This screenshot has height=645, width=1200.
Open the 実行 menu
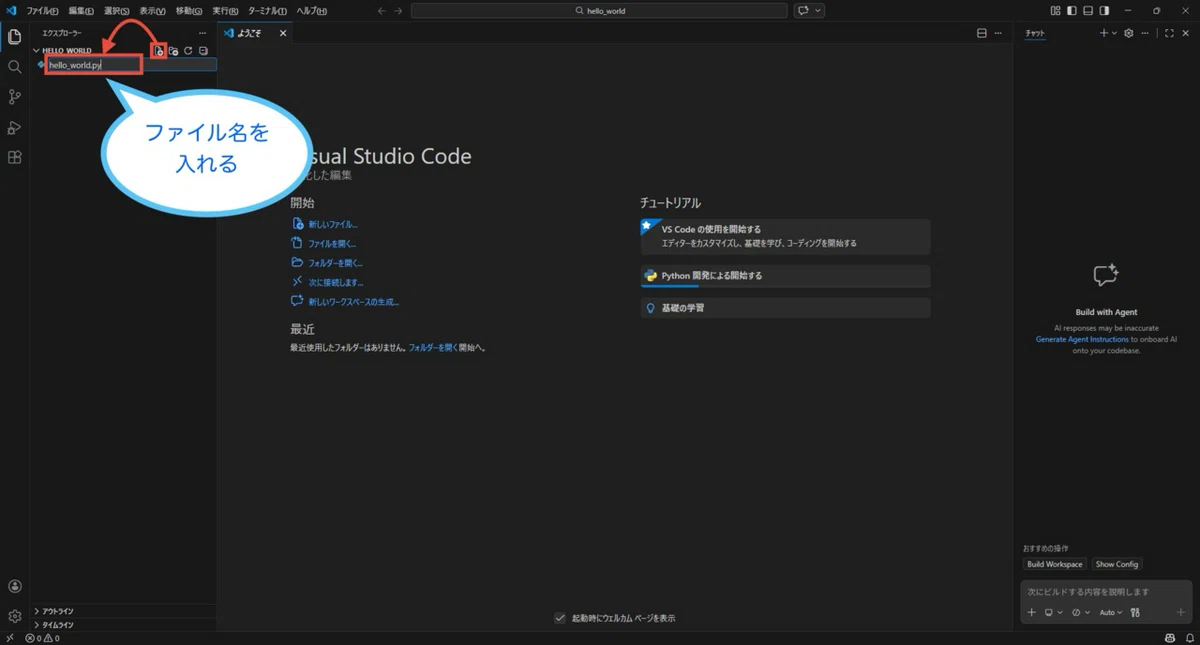pos(224,11)
